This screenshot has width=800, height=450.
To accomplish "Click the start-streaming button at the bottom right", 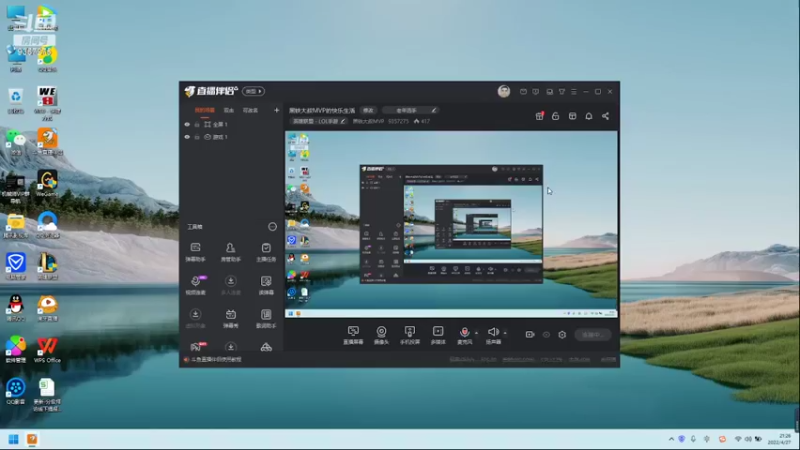I will click(x=592, y=335).
